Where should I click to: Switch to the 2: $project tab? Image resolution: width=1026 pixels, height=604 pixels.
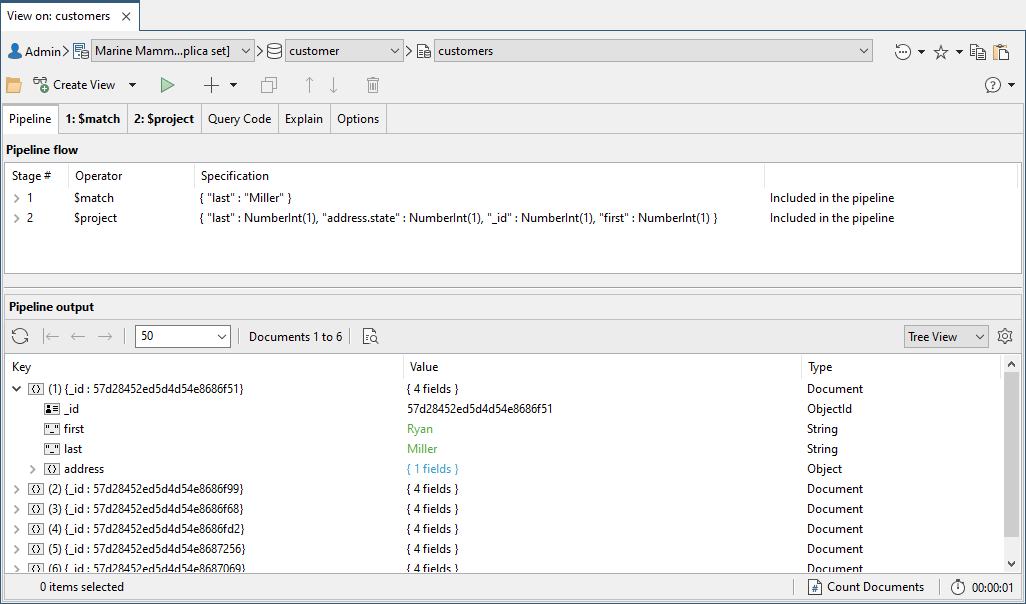click(x=164, y=119)
